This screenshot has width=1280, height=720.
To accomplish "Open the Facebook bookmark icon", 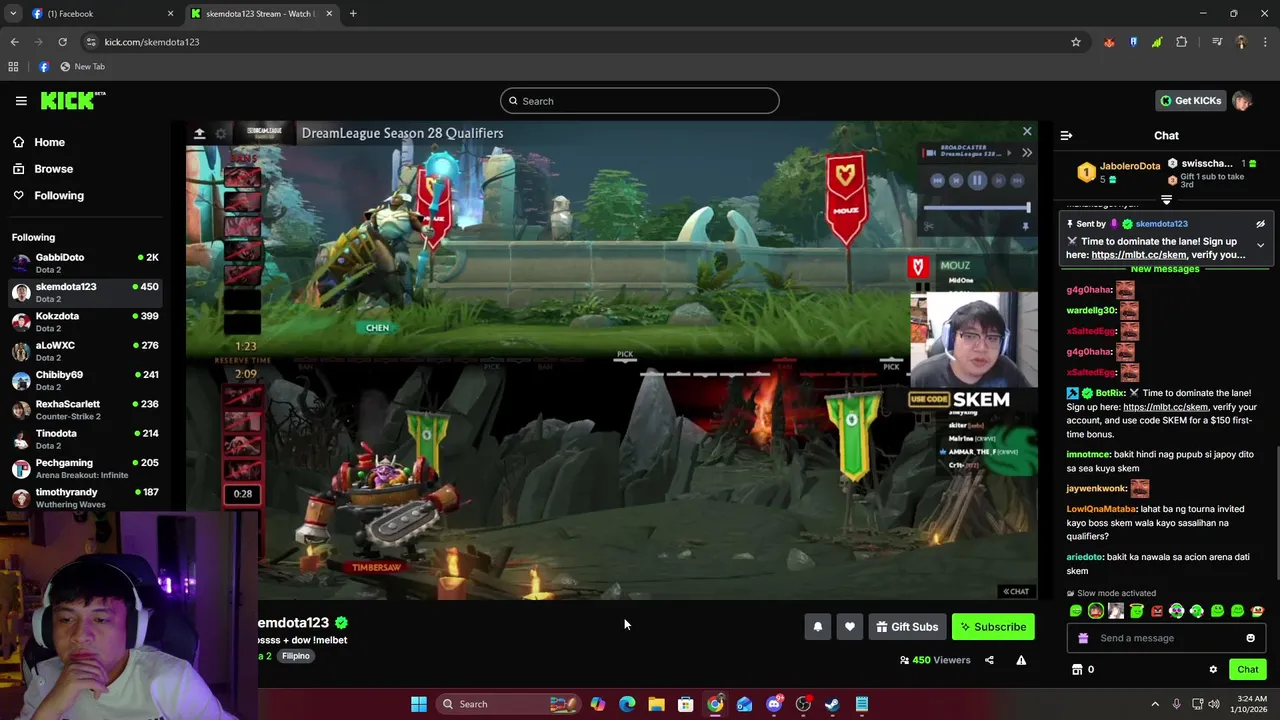I will (x=43, y=67).
